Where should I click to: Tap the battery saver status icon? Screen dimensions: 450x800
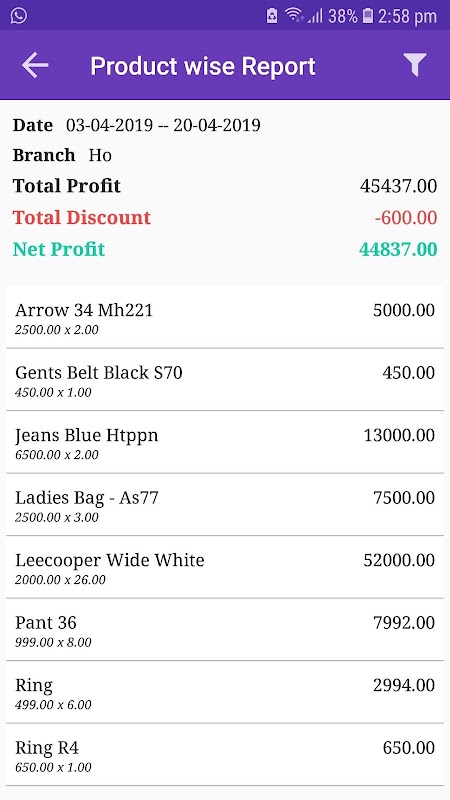click(272, 16)
